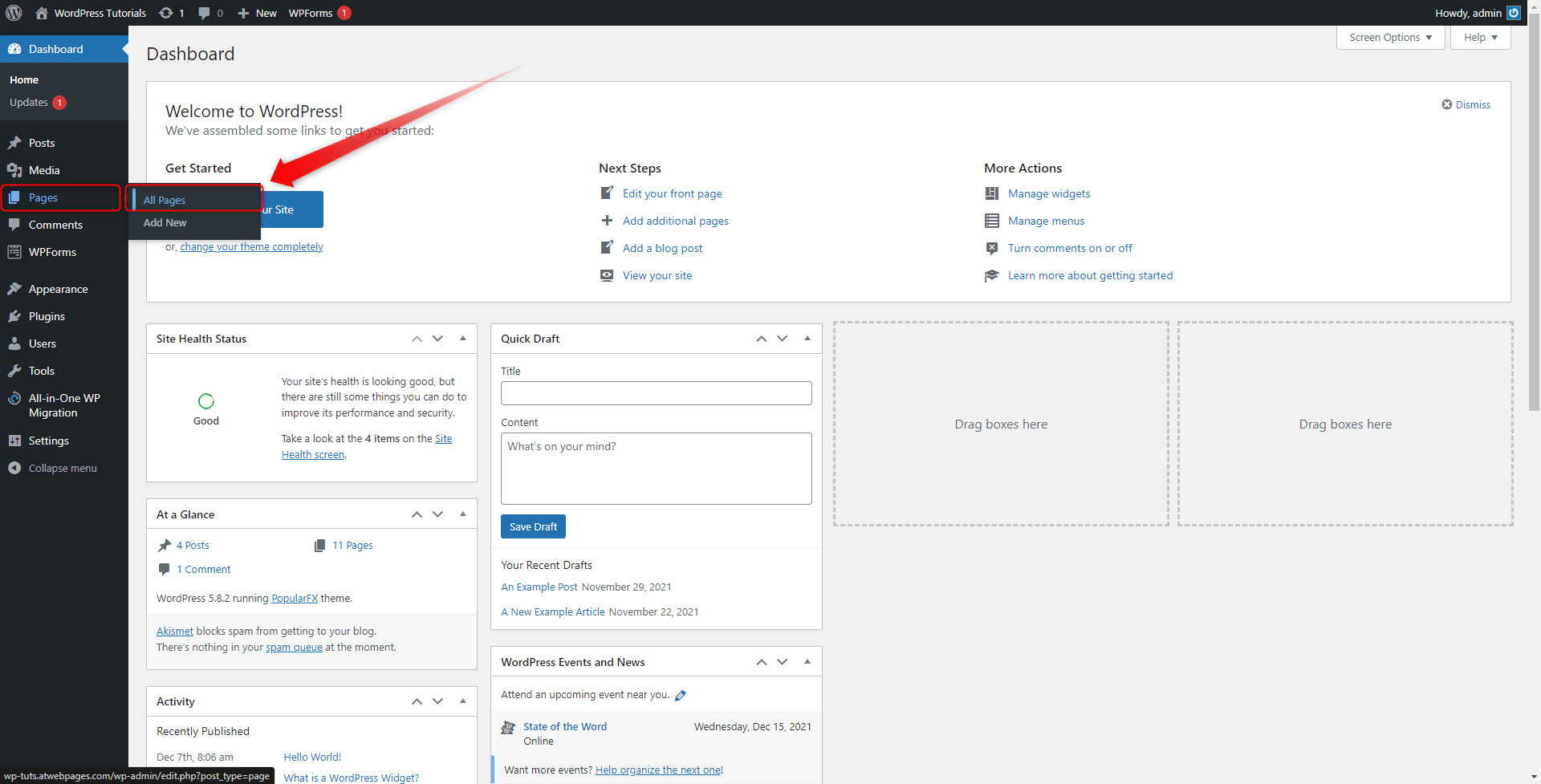Move Activity box up

click(x=417, y=701)
